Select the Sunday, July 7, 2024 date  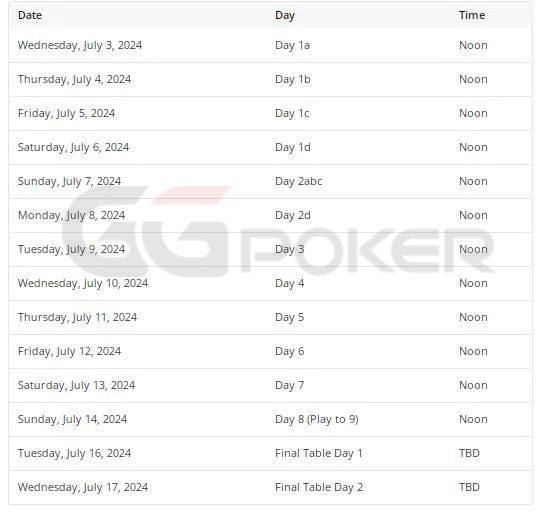(69, 181)
